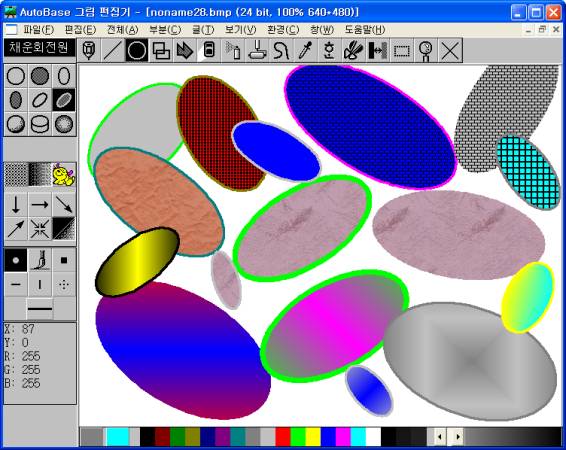This screenshot has width=566, height=450.
Task: Open the 도움말(H) menu
Action: click(365, 30)
